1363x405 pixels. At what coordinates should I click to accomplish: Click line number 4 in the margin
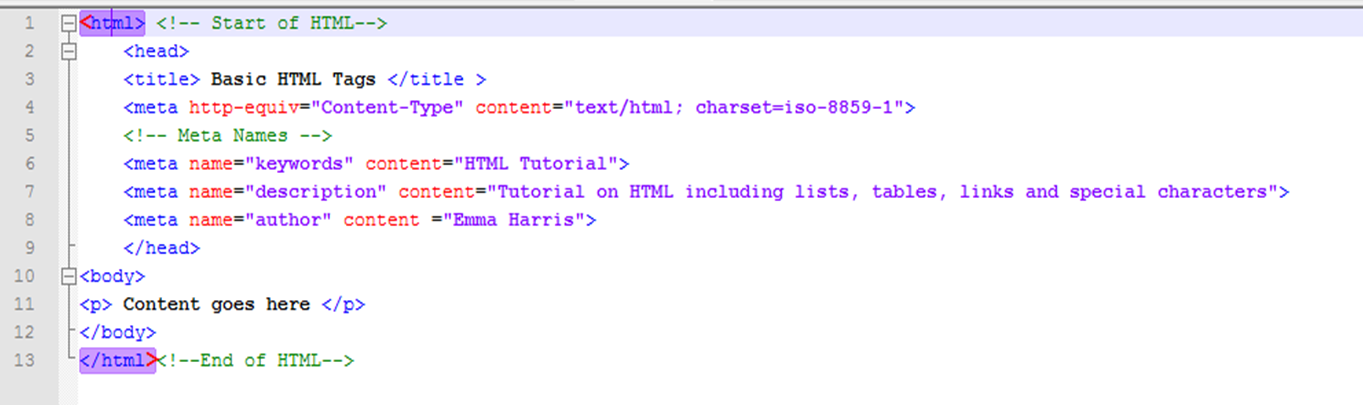(x=29, y=107)
